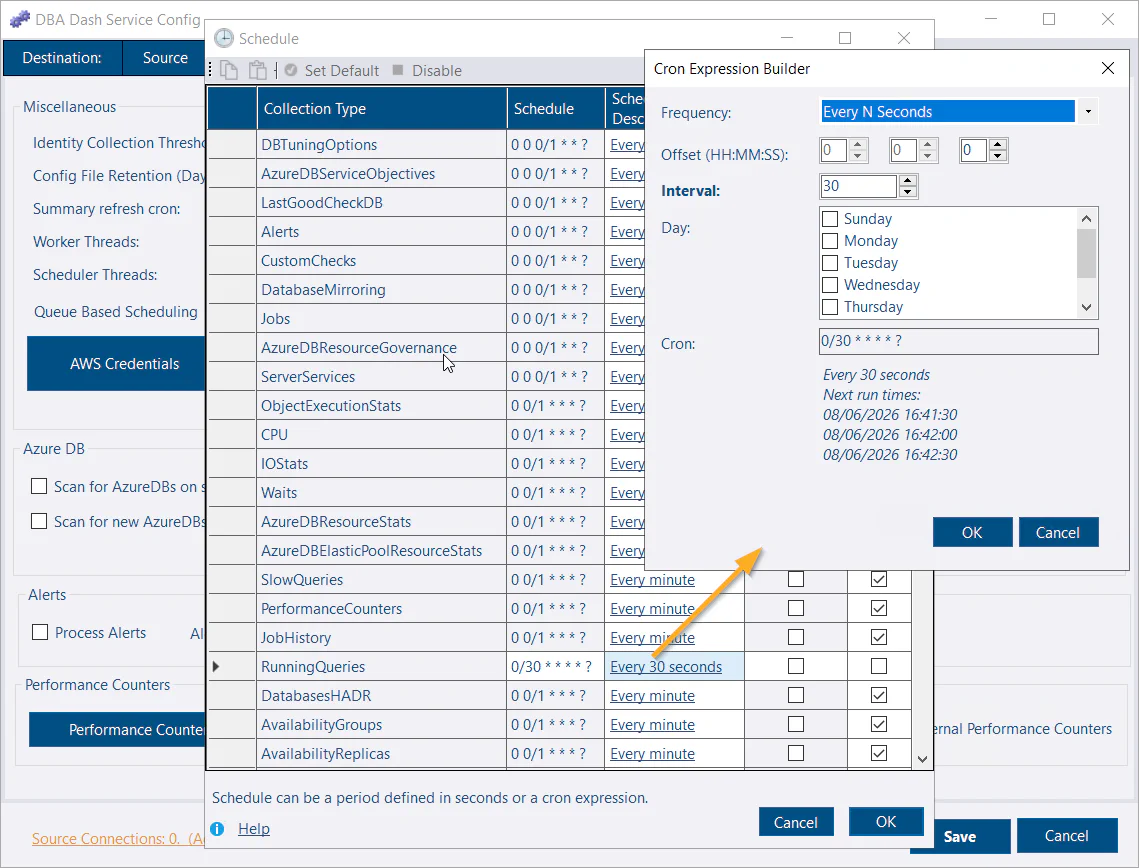Maximize the Schedule window

(x=845, y=38)
